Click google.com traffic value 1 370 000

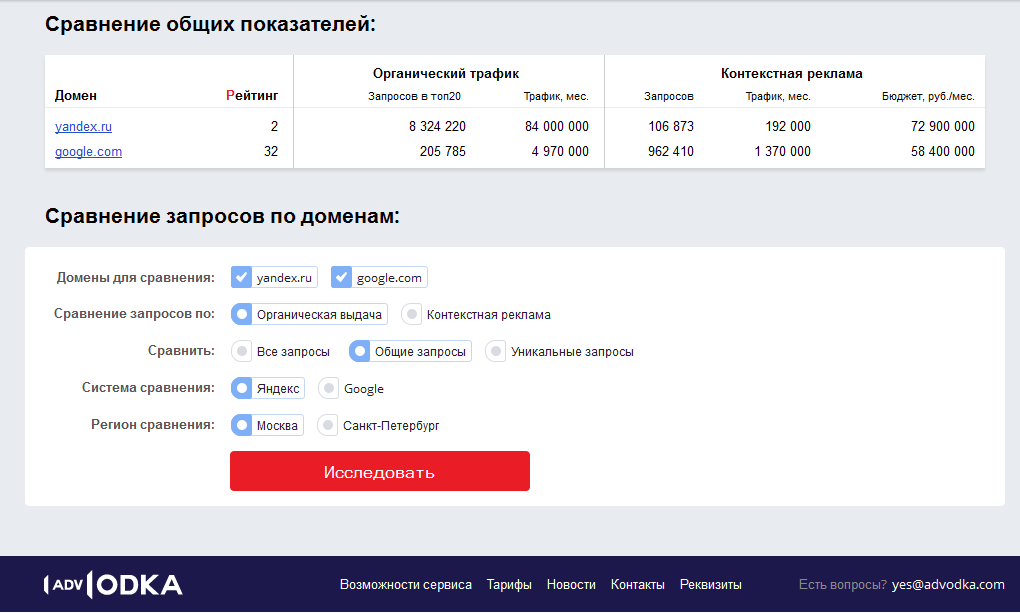783,152
